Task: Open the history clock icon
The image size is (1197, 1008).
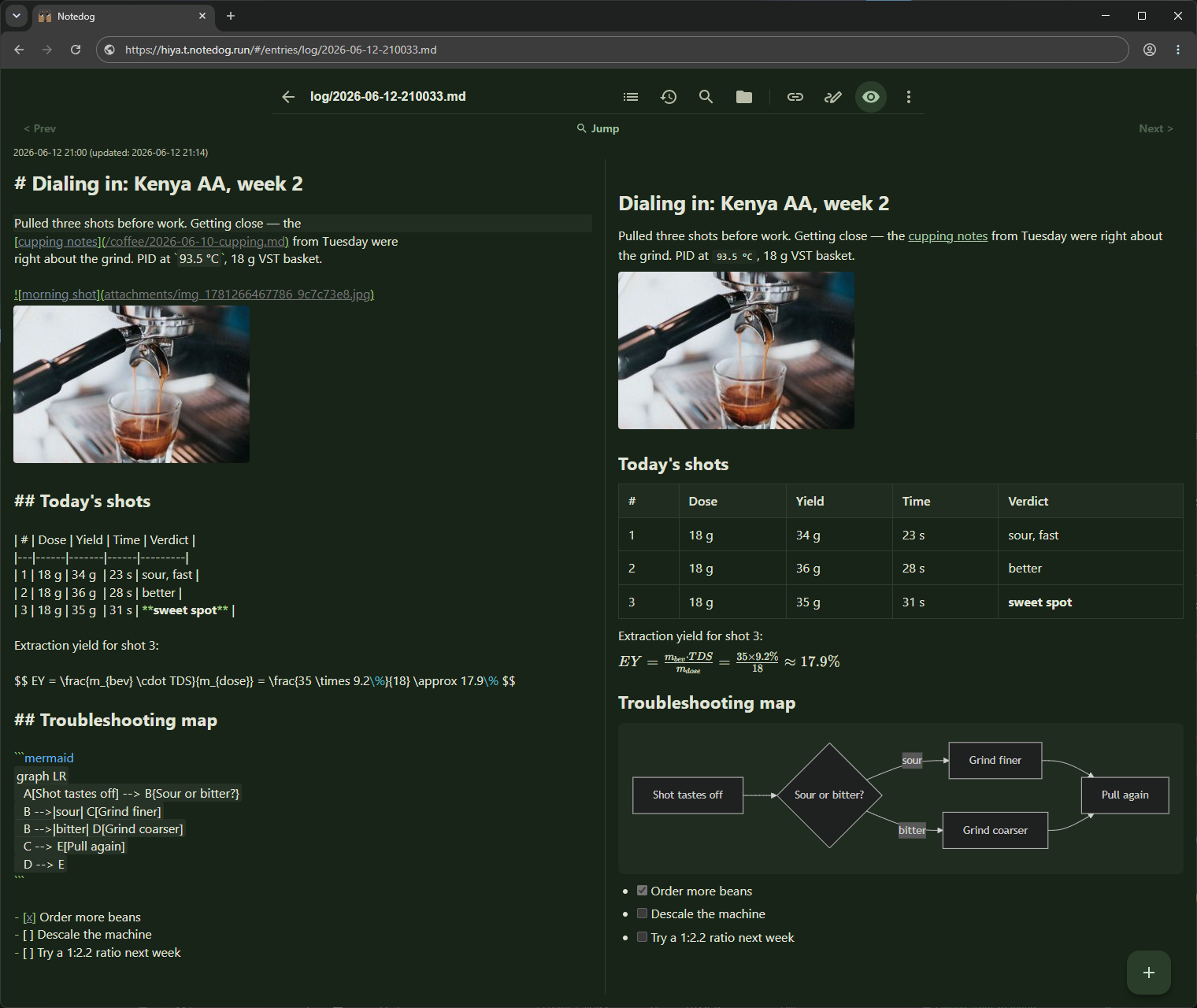Action: [x=669, y=97]
